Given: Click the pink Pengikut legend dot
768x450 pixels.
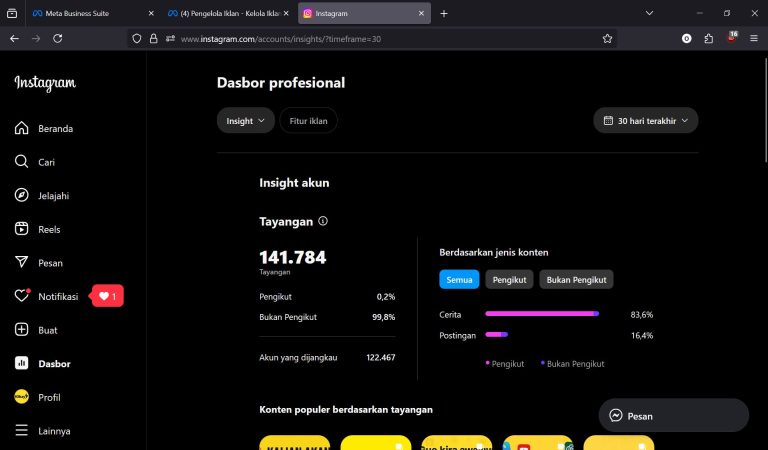Looking at the screenshot, I should [487, 363].
